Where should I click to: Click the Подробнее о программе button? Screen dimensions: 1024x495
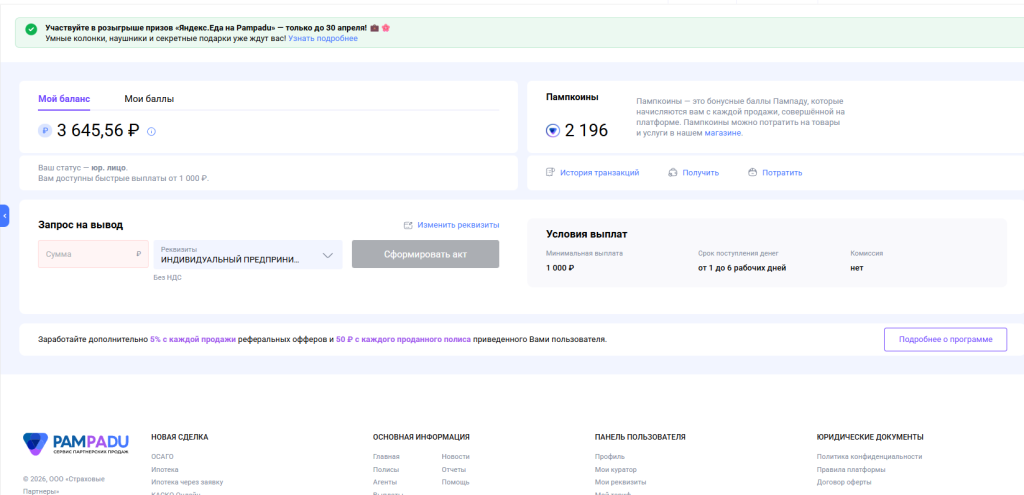[945, 340]
